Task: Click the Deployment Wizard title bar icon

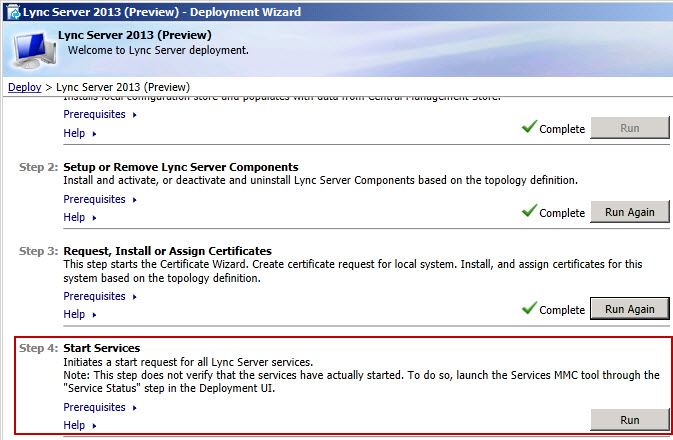Action: (10, 10)
